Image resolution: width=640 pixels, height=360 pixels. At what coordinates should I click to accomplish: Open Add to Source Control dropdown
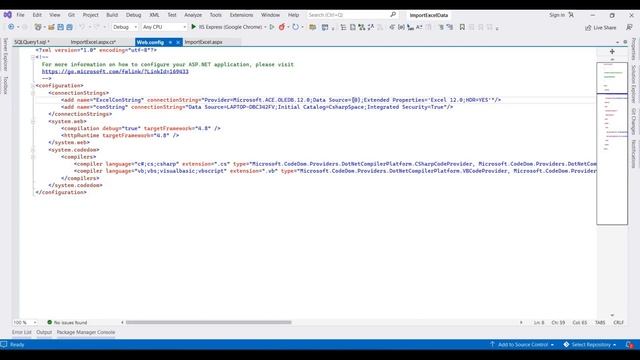pyautogui.click(x=522, y=344)
